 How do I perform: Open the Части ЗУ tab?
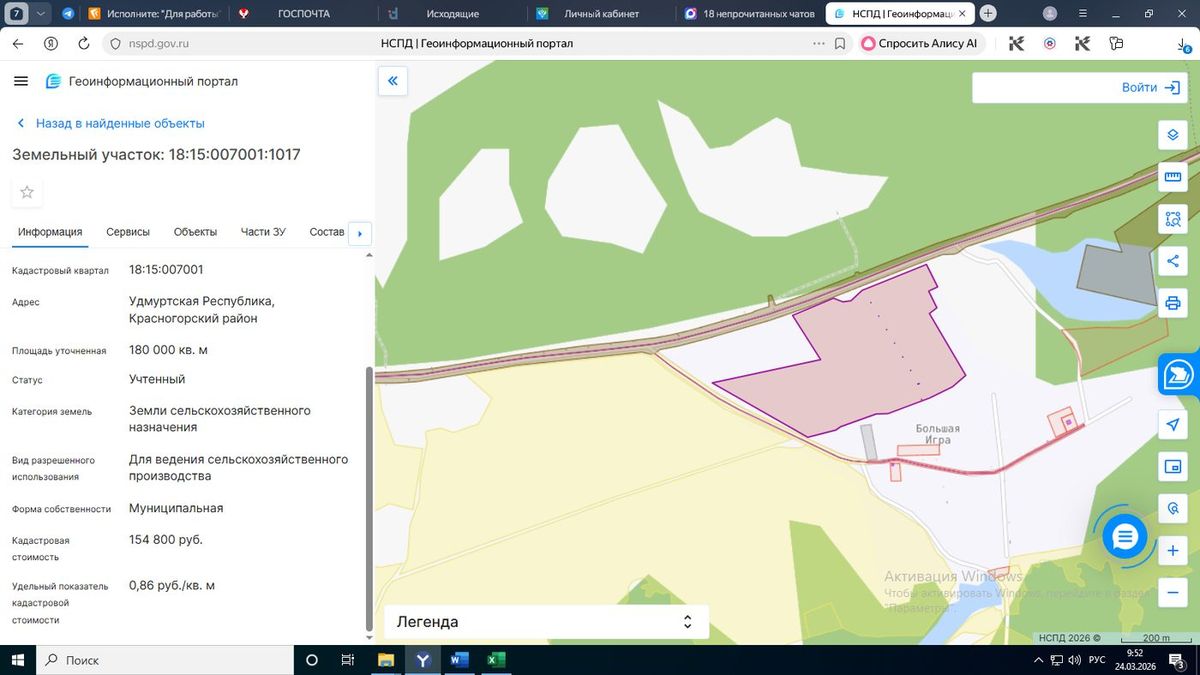pyautogui.click(x=263, y=232)
